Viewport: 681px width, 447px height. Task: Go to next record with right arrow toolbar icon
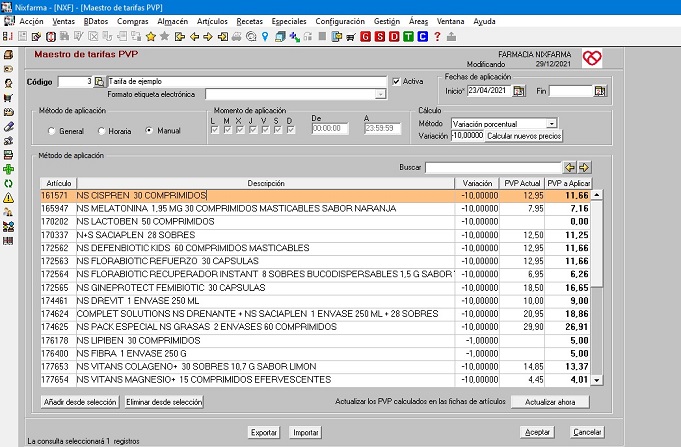208,37
